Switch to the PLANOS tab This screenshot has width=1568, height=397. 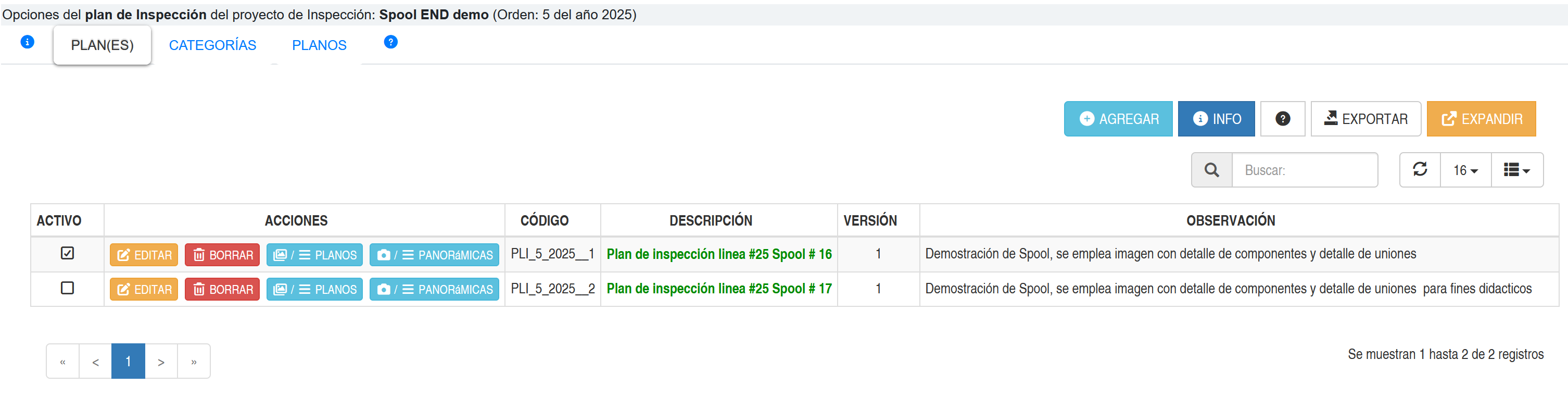pos(319,45)
